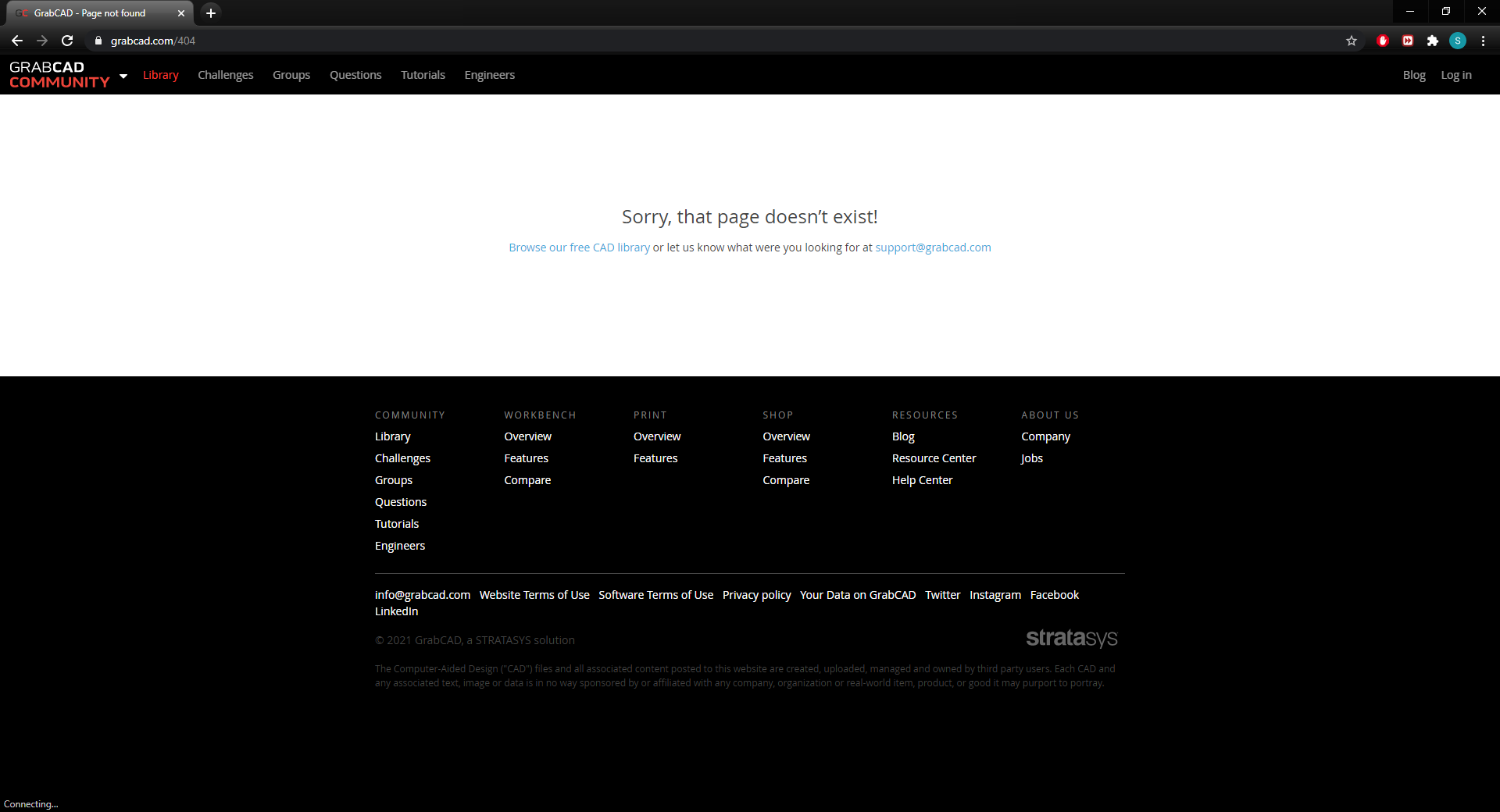Open footer Community Tutorials link
Screen dimensions: 1500x812
(x=397, y=524)
